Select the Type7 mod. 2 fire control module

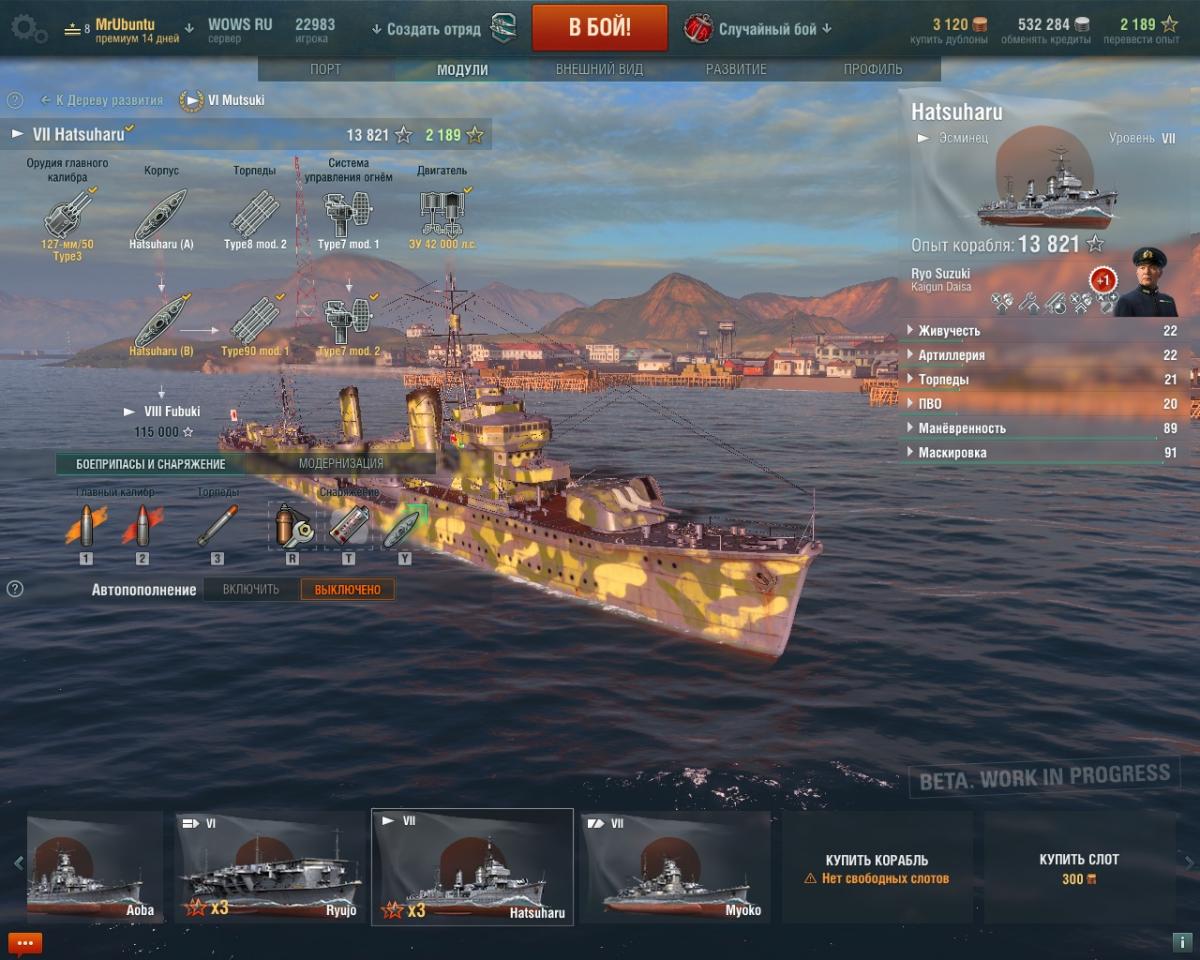[x=349, y=322]
